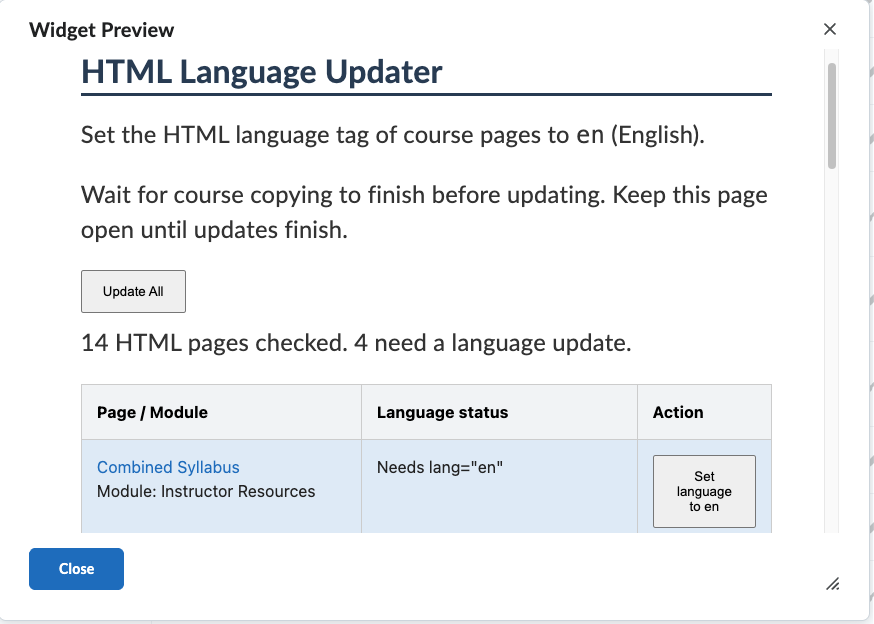Click the Page / Module column header
874x624 pixels.
pos(221,412)
